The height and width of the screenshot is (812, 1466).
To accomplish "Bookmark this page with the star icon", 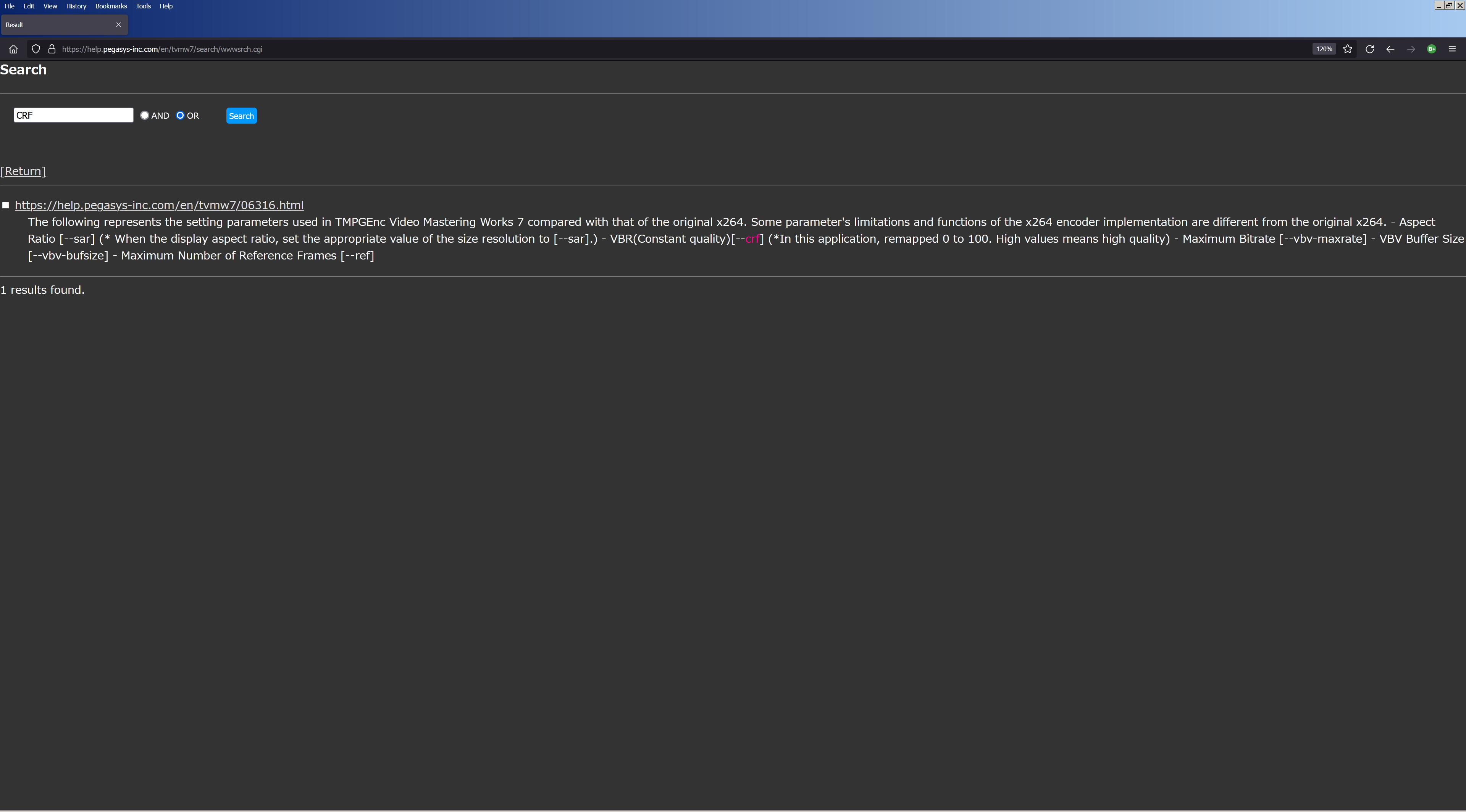I will point(1347,49).
